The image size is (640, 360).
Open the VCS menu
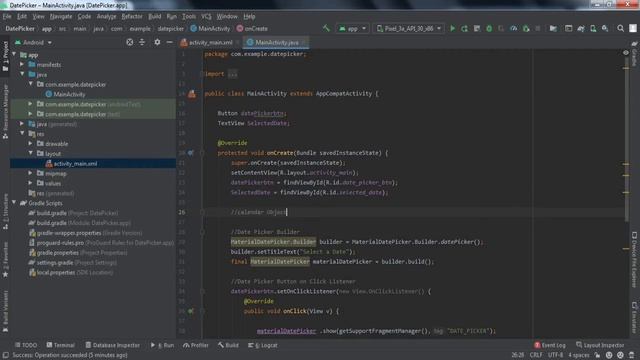pyautogui.click(x=206, y=16)
